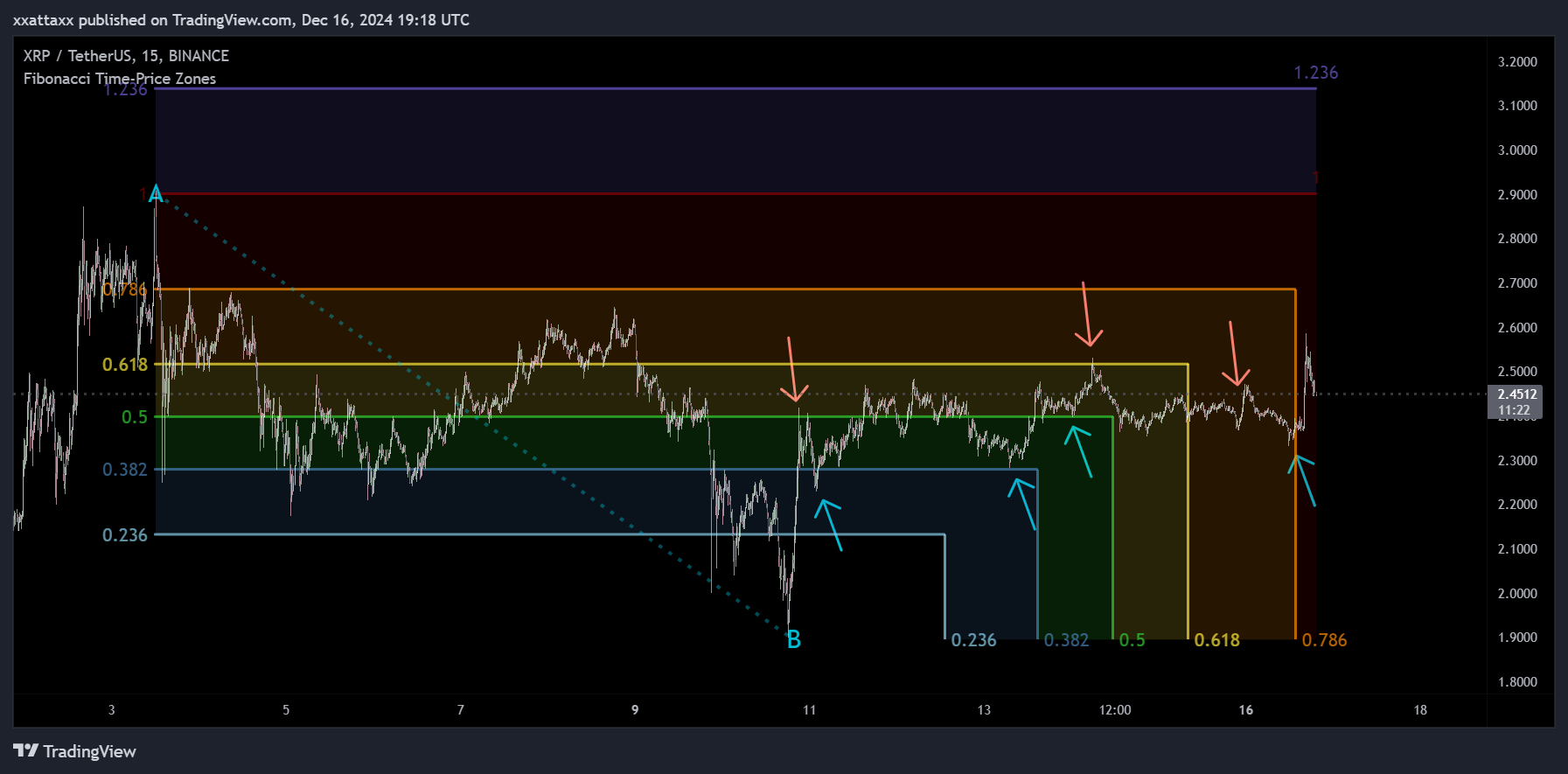The image size is (1568, 774).
Task: Click the 0.382 price level label on the left
Action: click(125, 470)
